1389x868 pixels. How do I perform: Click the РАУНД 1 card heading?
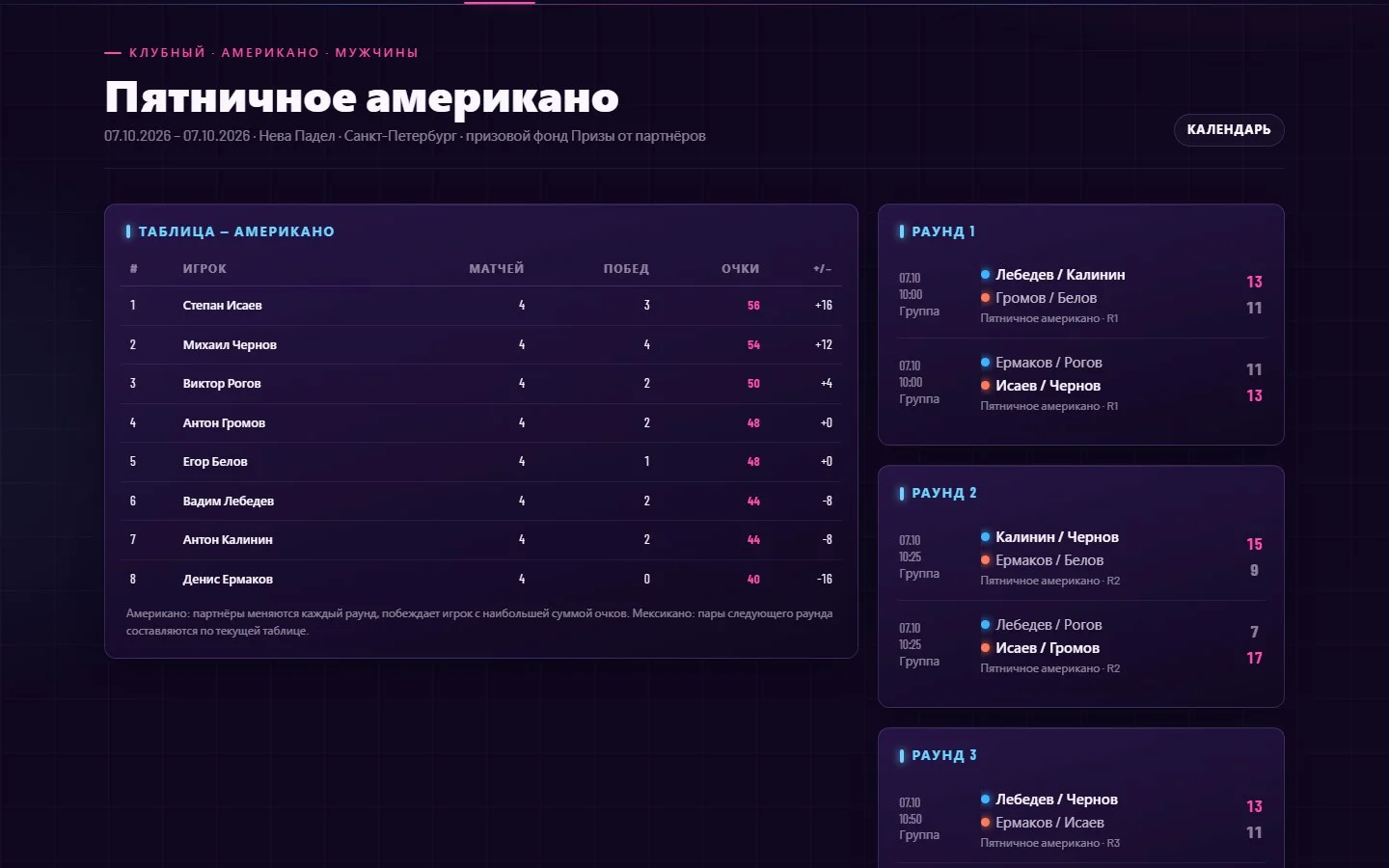[x=943, y=231]
